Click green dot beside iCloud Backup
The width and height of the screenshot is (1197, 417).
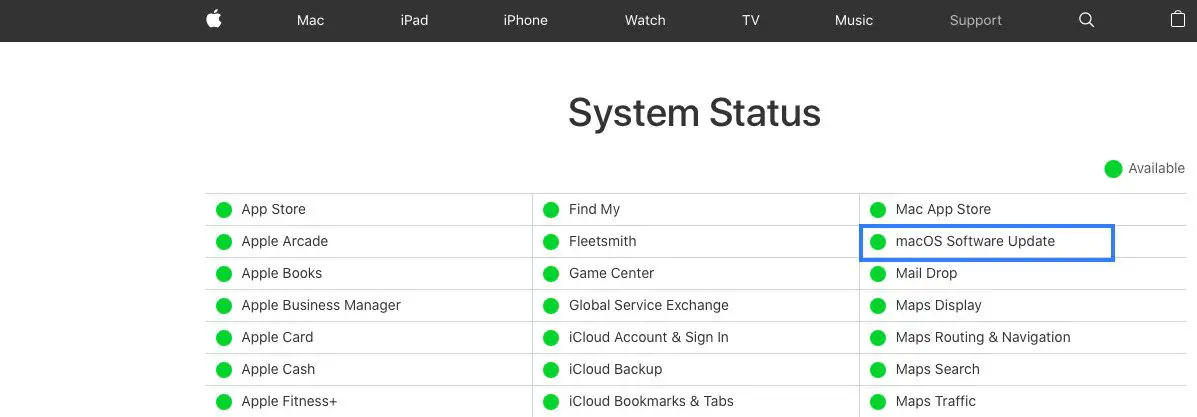[x=551, y=370]
